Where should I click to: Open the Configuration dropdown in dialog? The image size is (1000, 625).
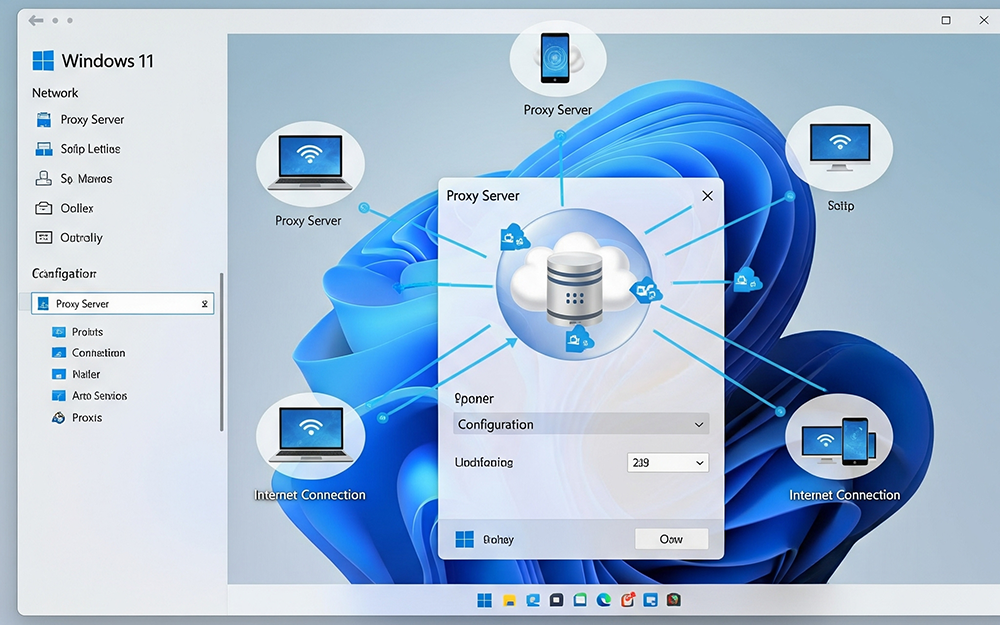(581, 424)
